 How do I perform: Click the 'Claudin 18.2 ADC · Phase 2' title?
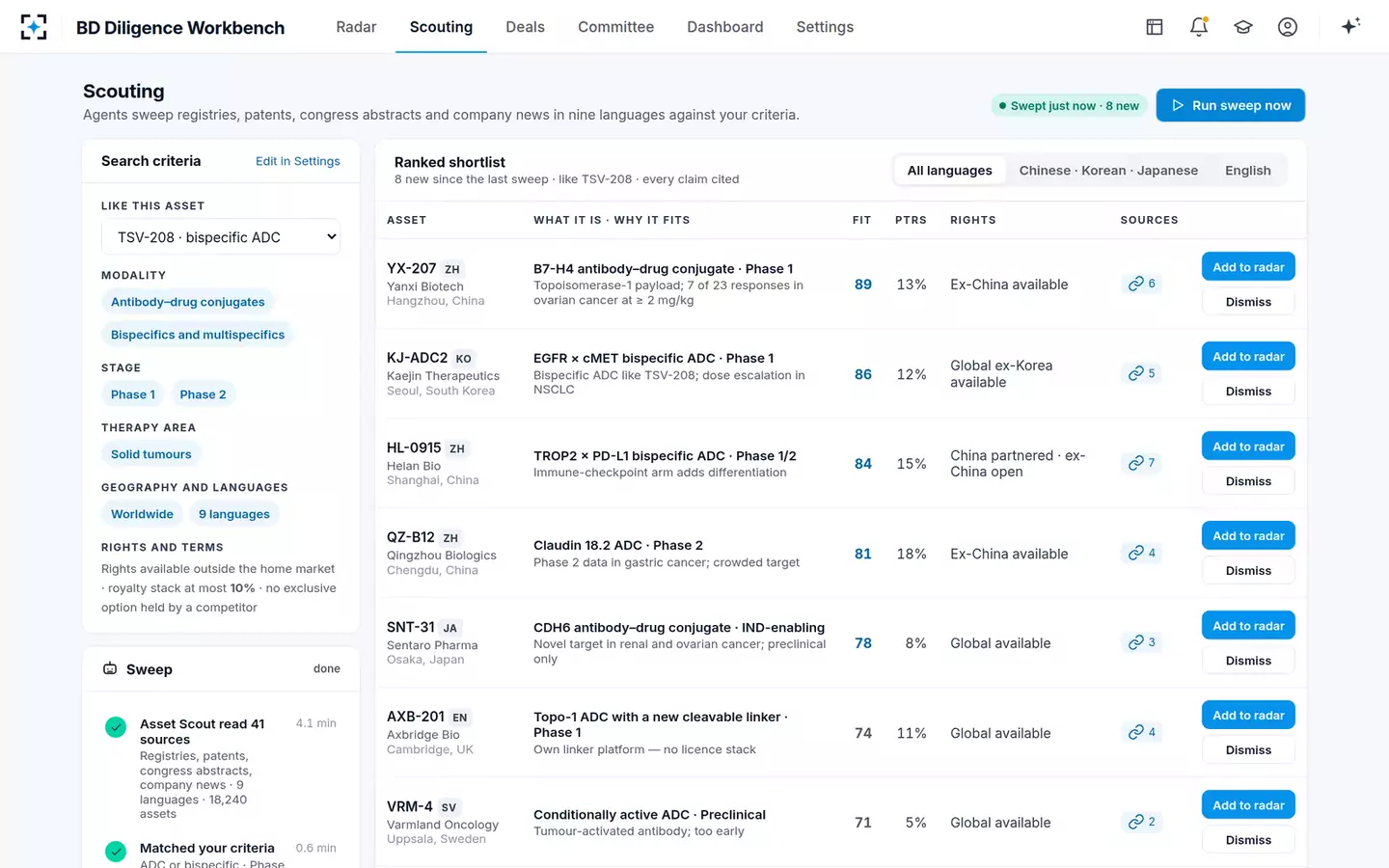coord(618,545)
